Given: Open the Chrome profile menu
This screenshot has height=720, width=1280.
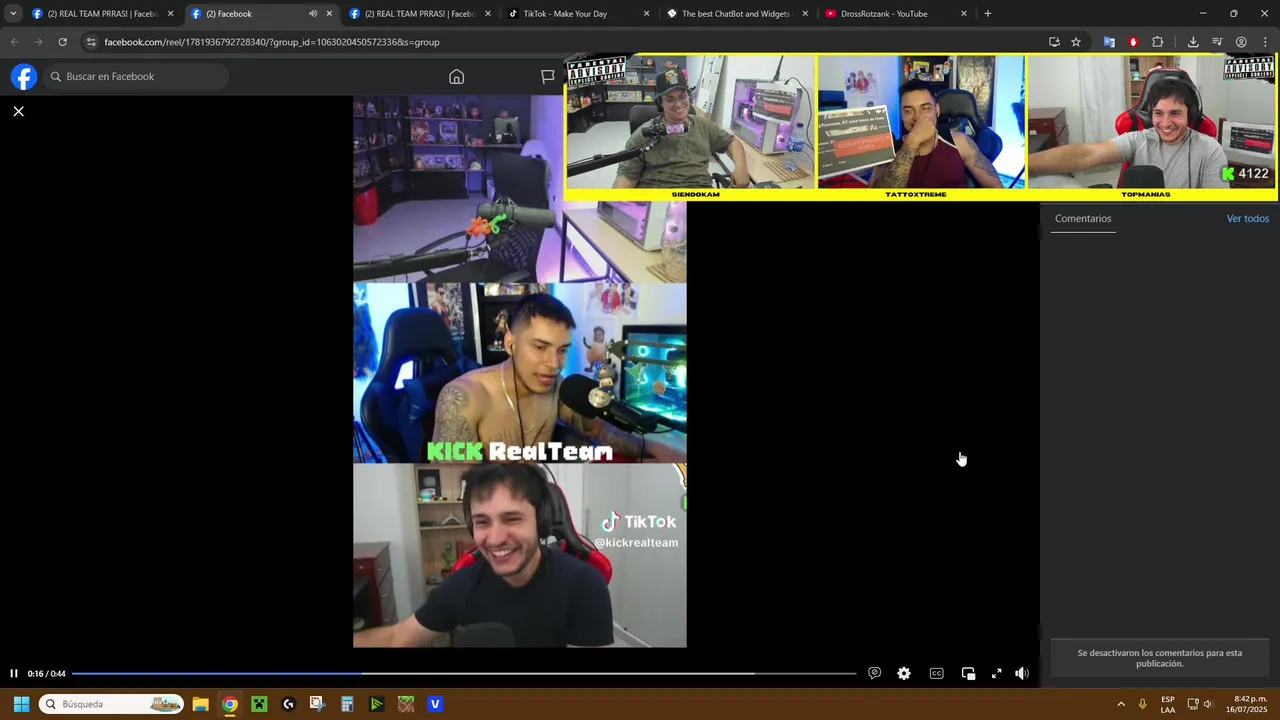Looking at the screenshot, I should point(1241,42).
